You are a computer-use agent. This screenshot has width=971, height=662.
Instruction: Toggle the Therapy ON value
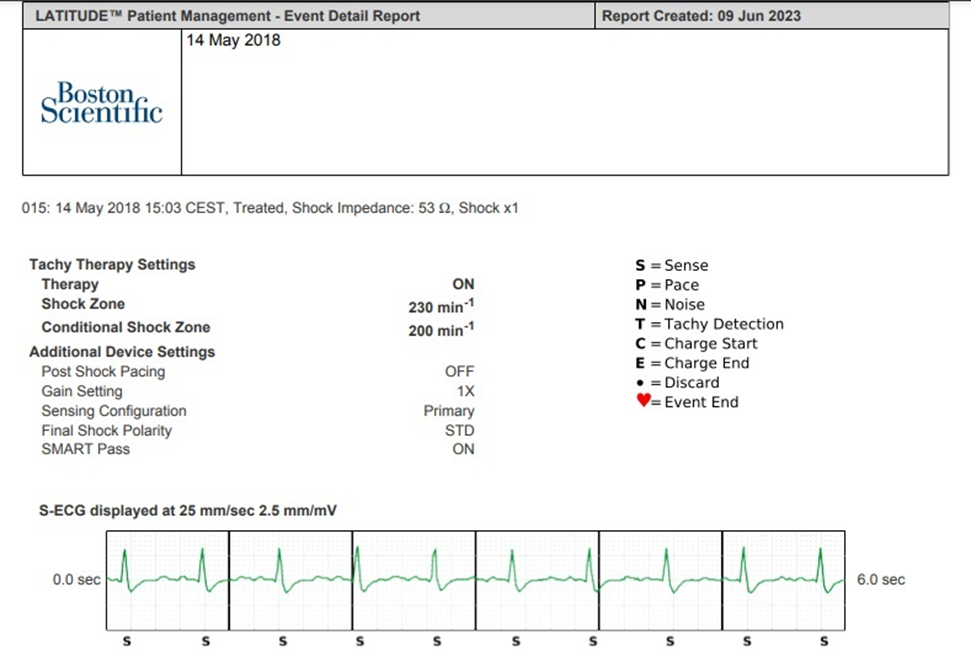point(463,285)
